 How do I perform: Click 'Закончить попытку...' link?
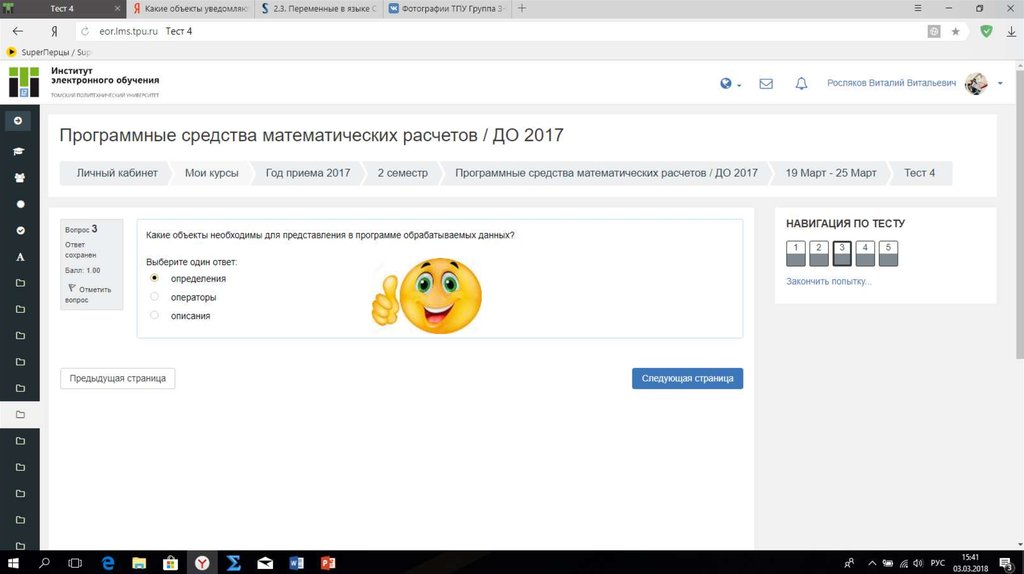(x=828, y=281)
